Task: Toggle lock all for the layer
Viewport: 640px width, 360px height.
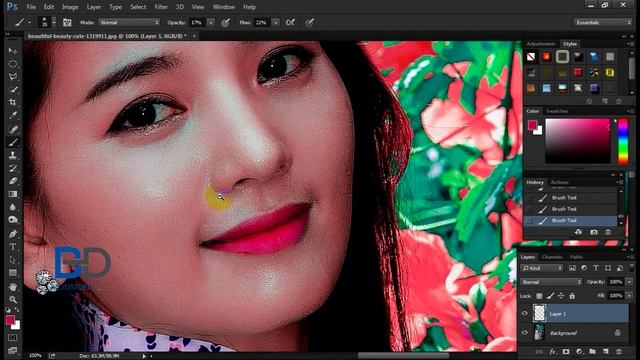Action: 572,296
